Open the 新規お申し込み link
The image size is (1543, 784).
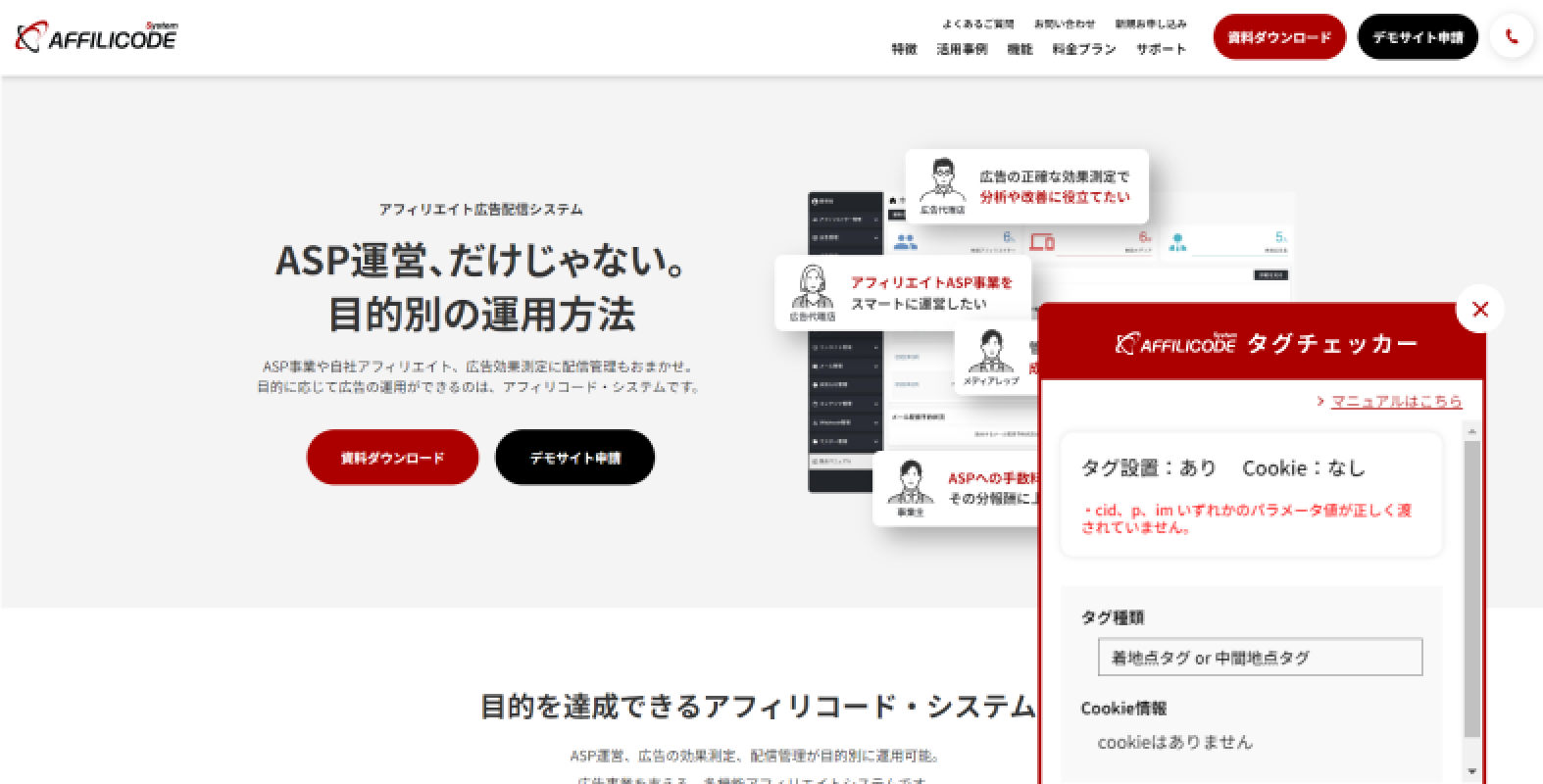pos(1151,24)
